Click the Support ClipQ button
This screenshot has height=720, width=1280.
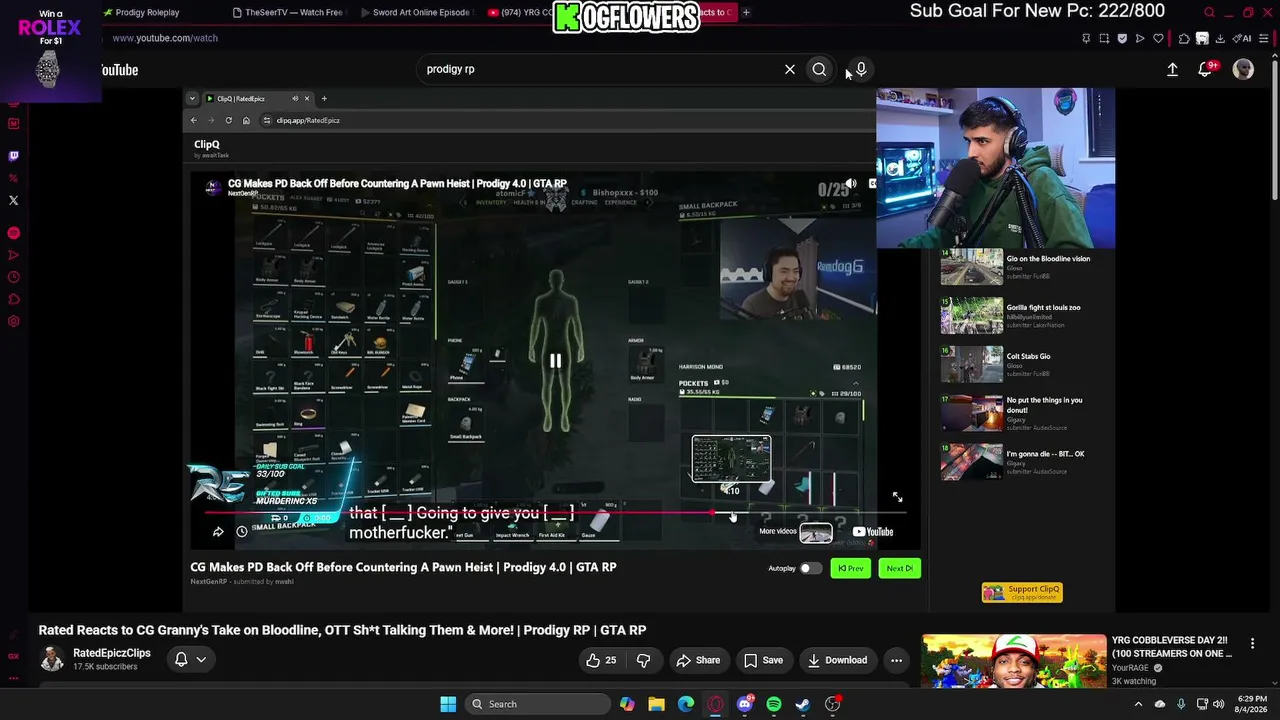1022,592
